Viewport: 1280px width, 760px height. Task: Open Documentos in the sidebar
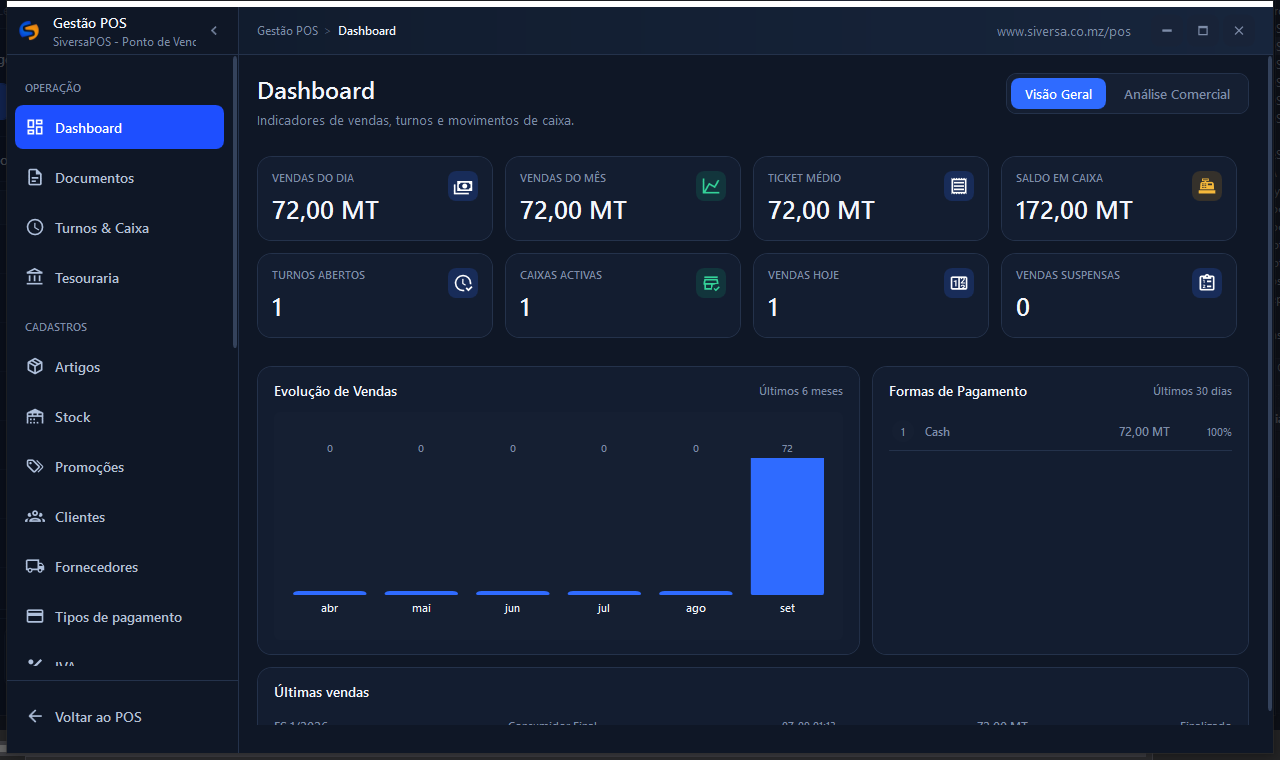[x=119, y=178]
